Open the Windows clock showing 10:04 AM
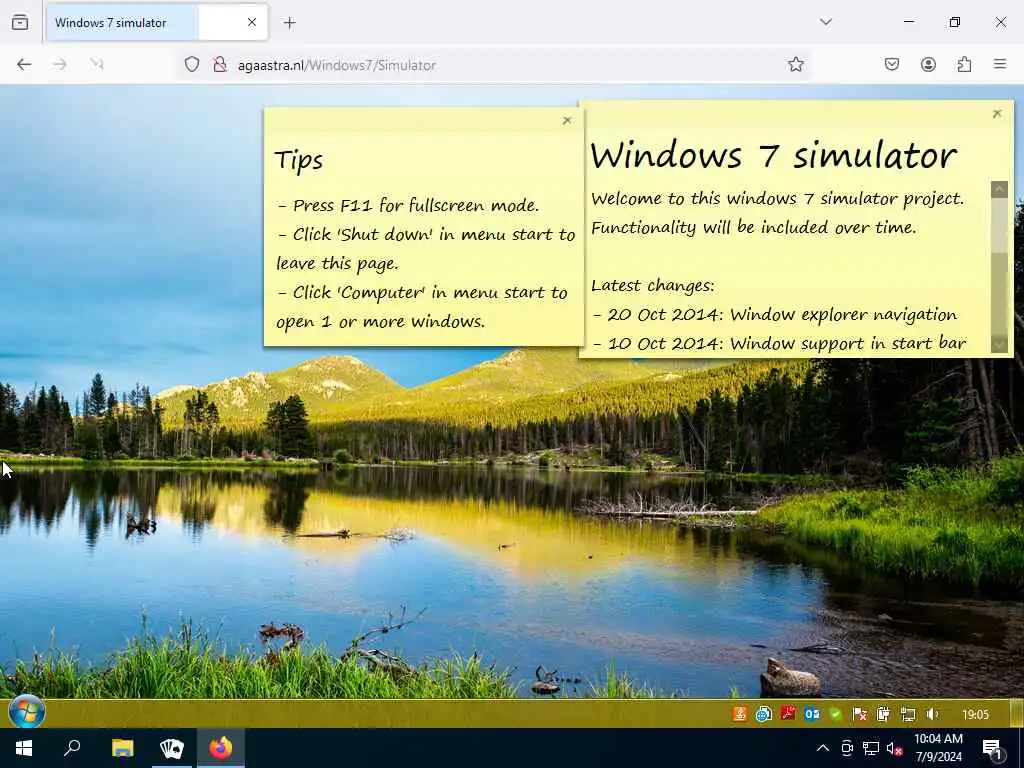1024x768 pixels. point(938,748)
